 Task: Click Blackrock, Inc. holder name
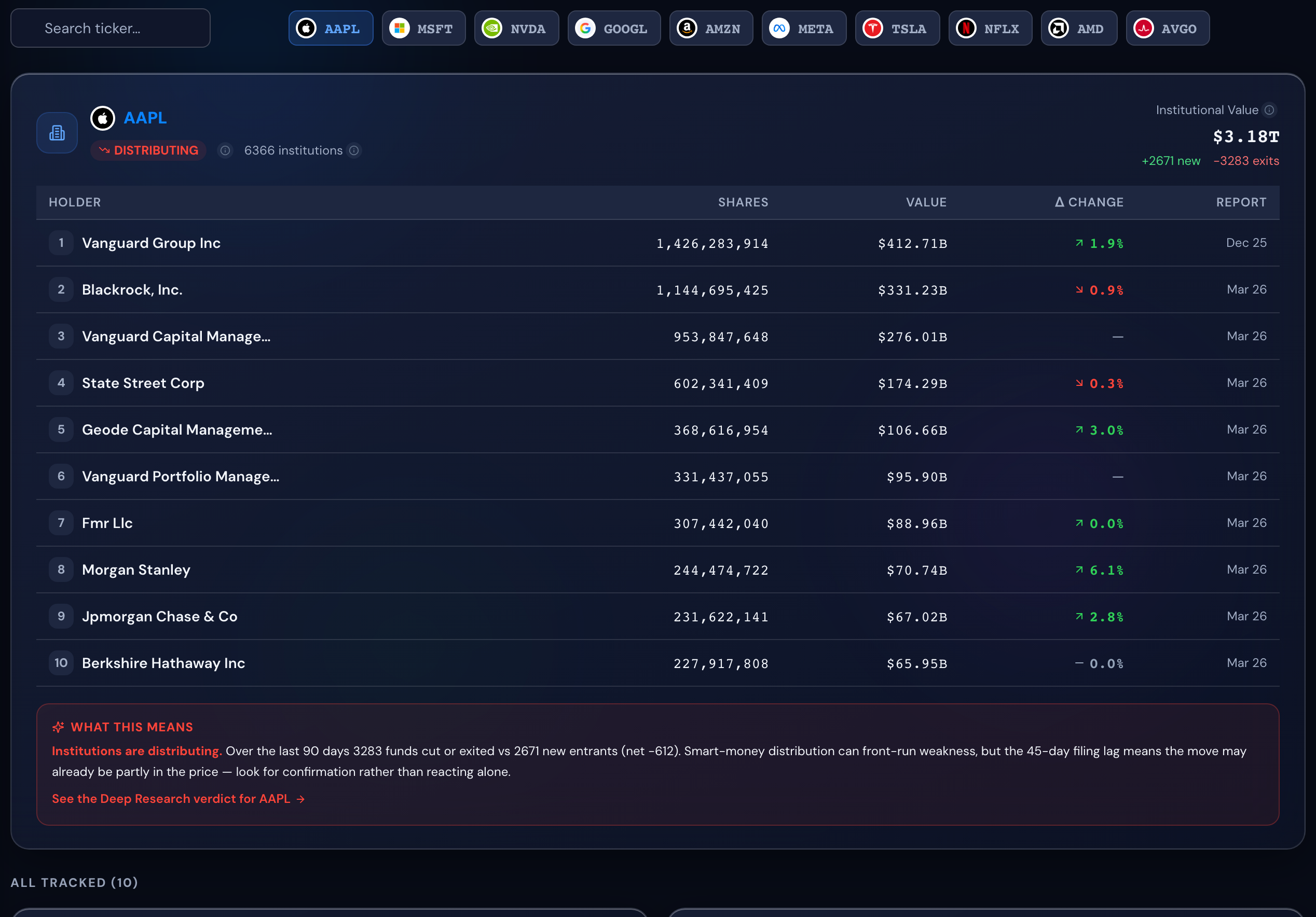(132, 290)
